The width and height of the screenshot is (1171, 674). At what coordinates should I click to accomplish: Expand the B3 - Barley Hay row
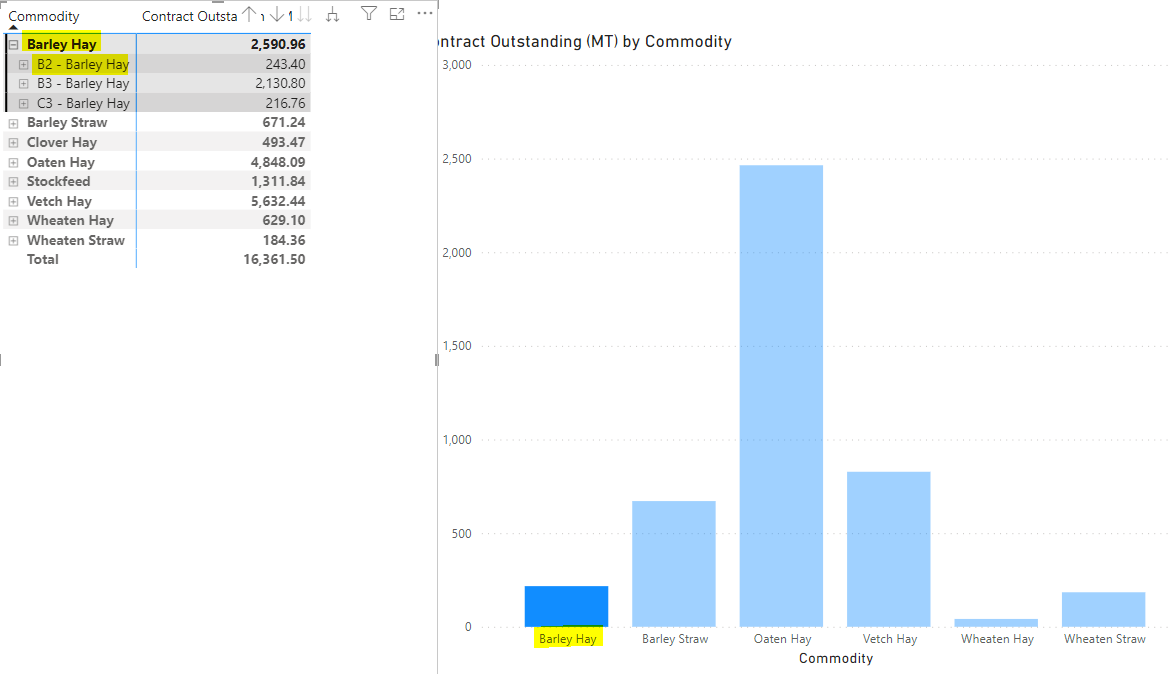pyautogui.click(x=23, y=84)
